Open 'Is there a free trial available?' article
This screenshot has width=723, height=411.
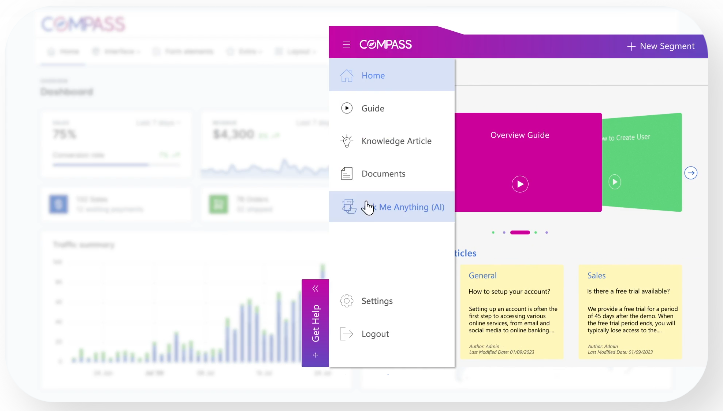[628, 291]
